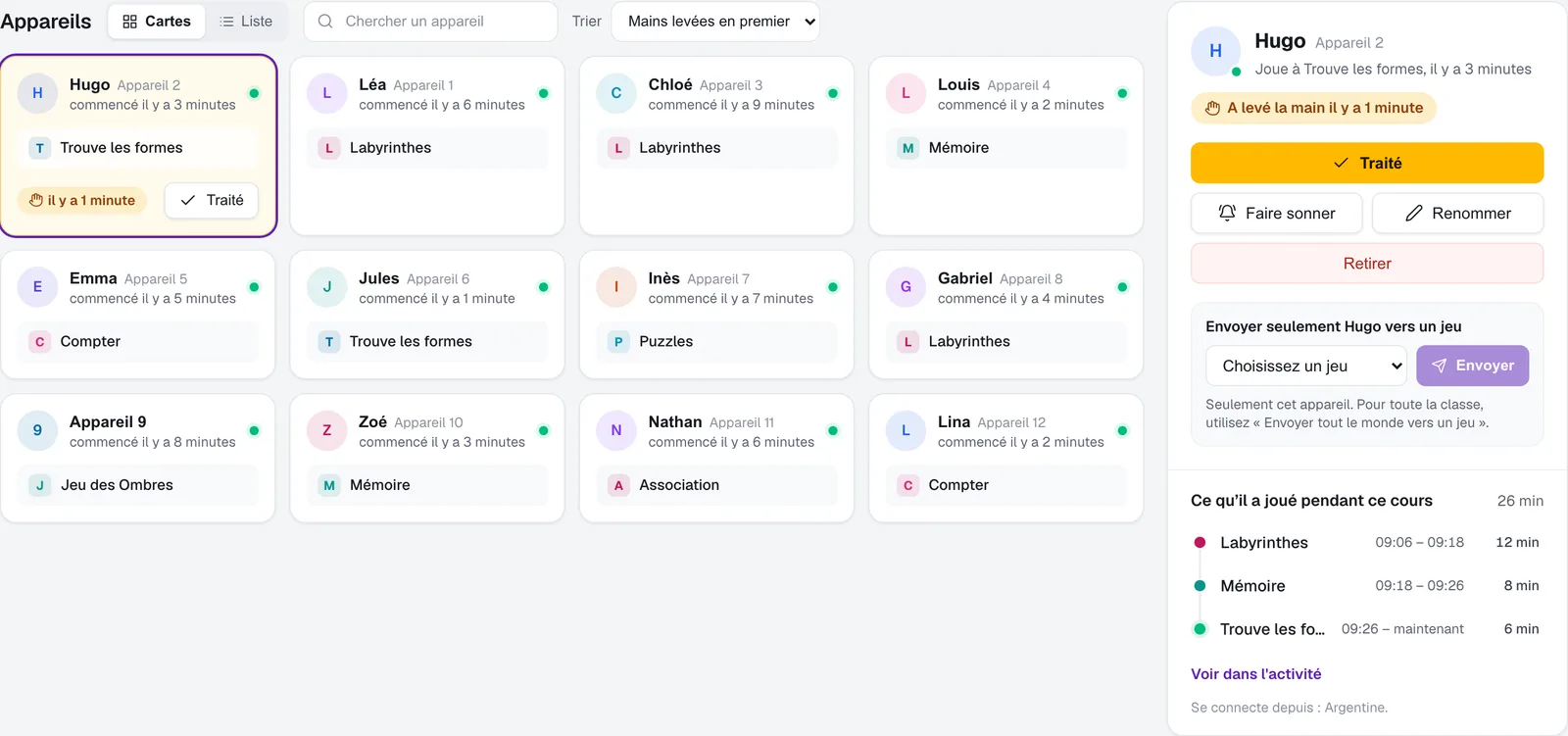The height and width of the screenshot is (736, 1568).
Task: Click the Labyrinthes history entry
Action: point(1367,543)
